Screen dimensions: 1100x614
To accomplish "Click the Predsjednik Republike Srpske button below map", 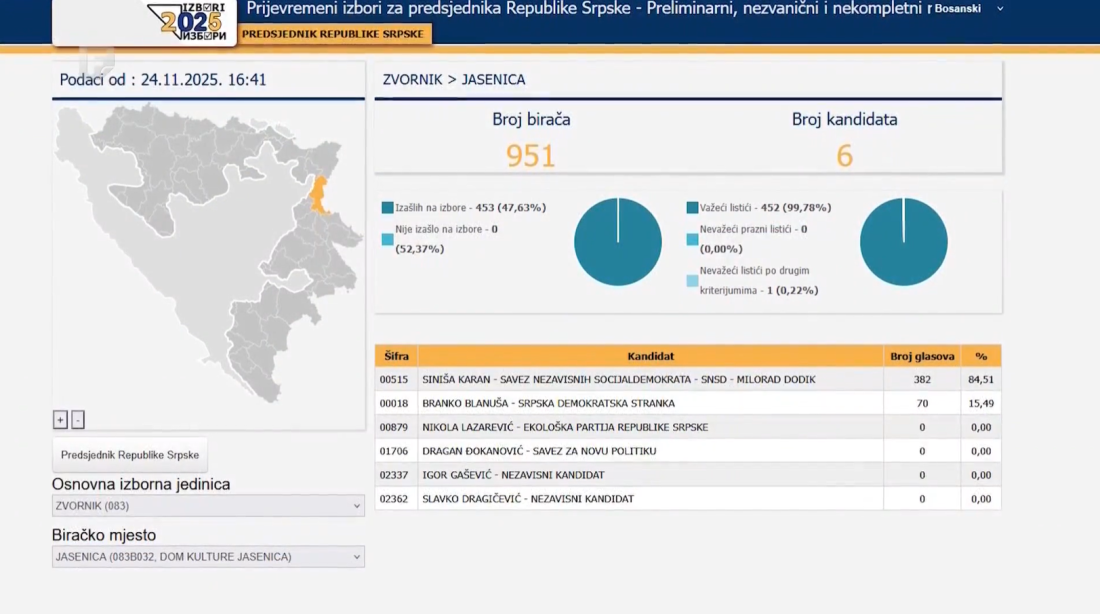I will pyautogui.click(x=130, y=455).
